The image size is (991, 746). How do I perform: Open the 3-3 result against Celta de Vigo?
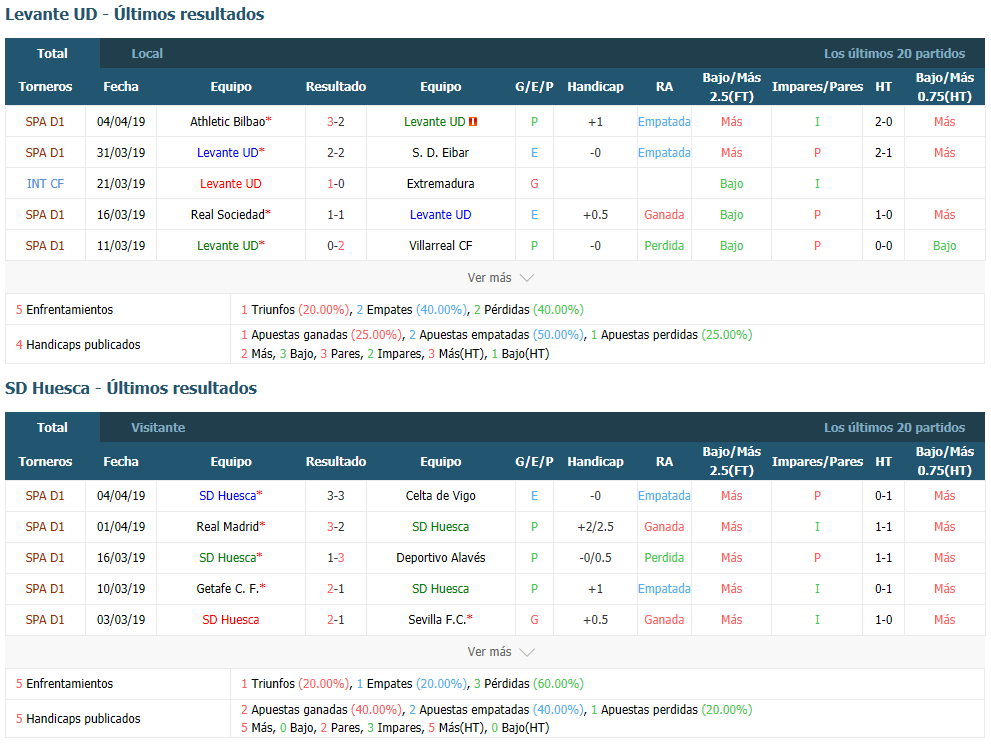point(336,496)
